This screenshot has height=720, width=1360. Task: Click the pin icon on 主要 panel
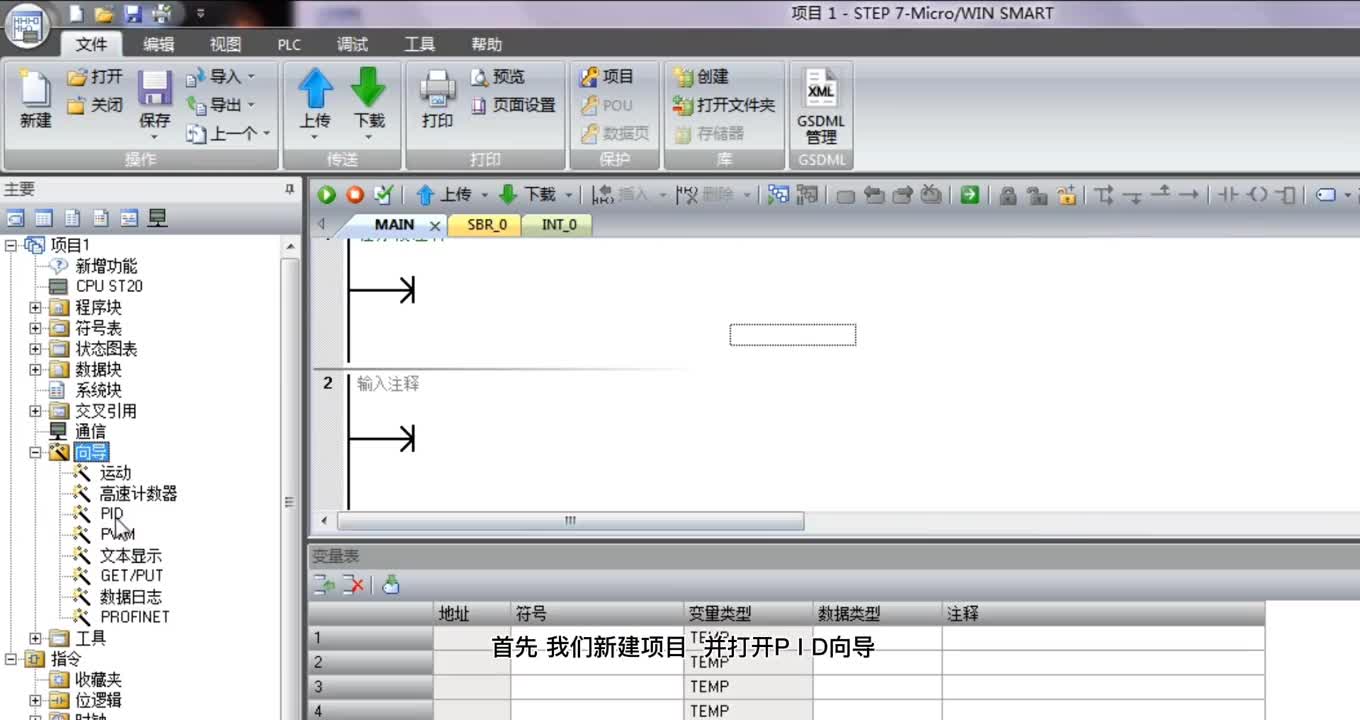point(290,188)
